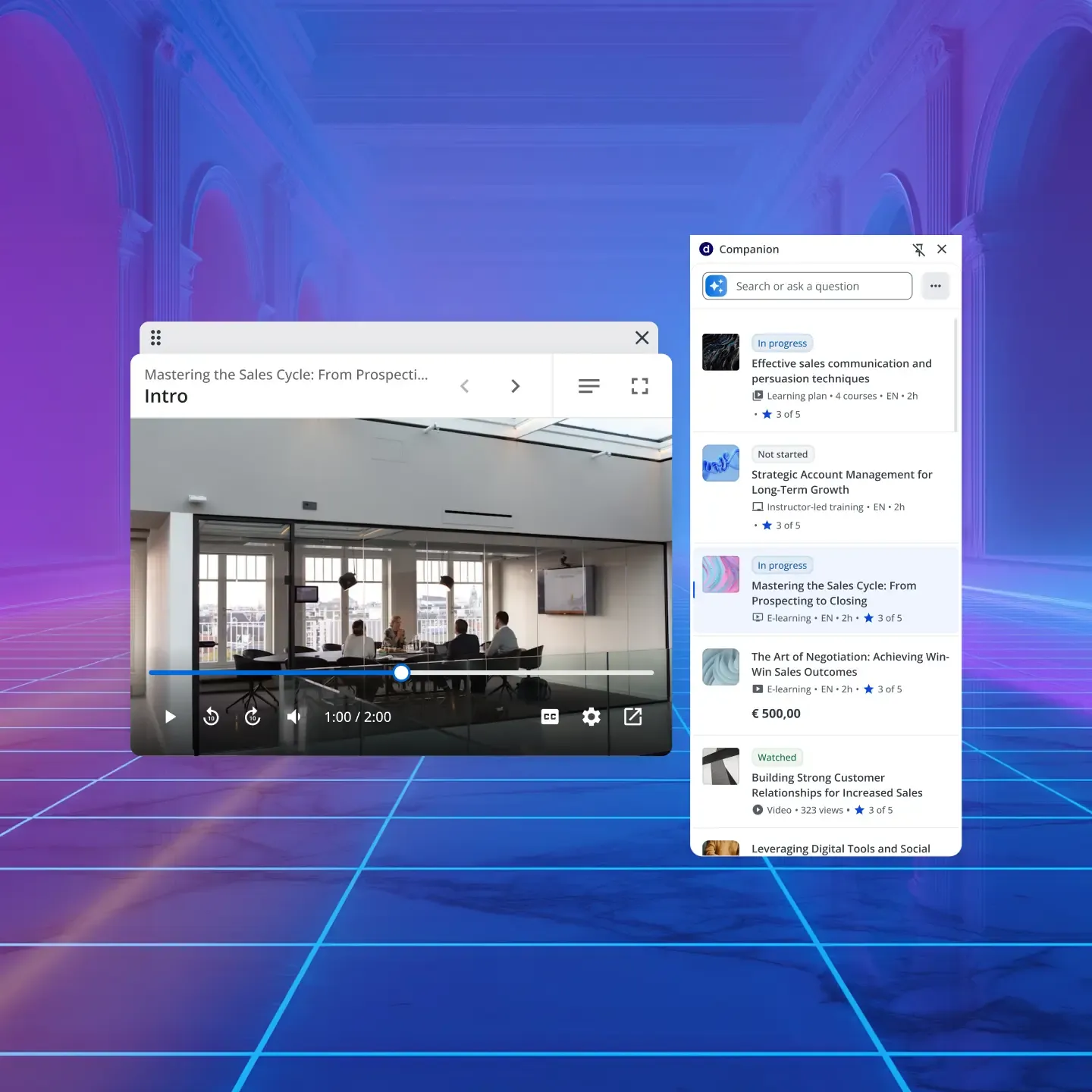
Task: Open video in external pop-out window
Action: 632,717
